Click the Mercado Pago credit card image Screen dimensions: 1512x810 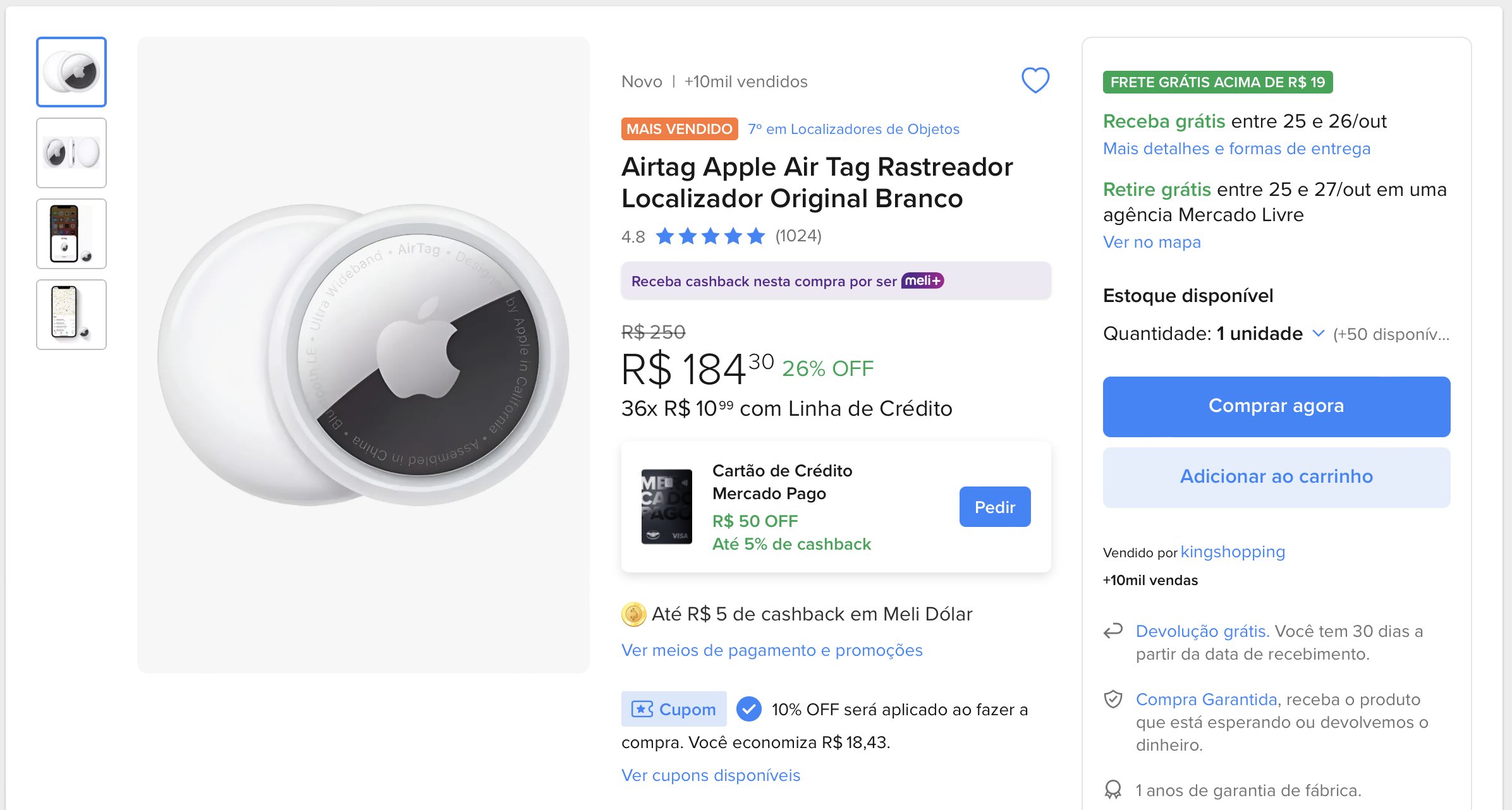pos(666,507)
